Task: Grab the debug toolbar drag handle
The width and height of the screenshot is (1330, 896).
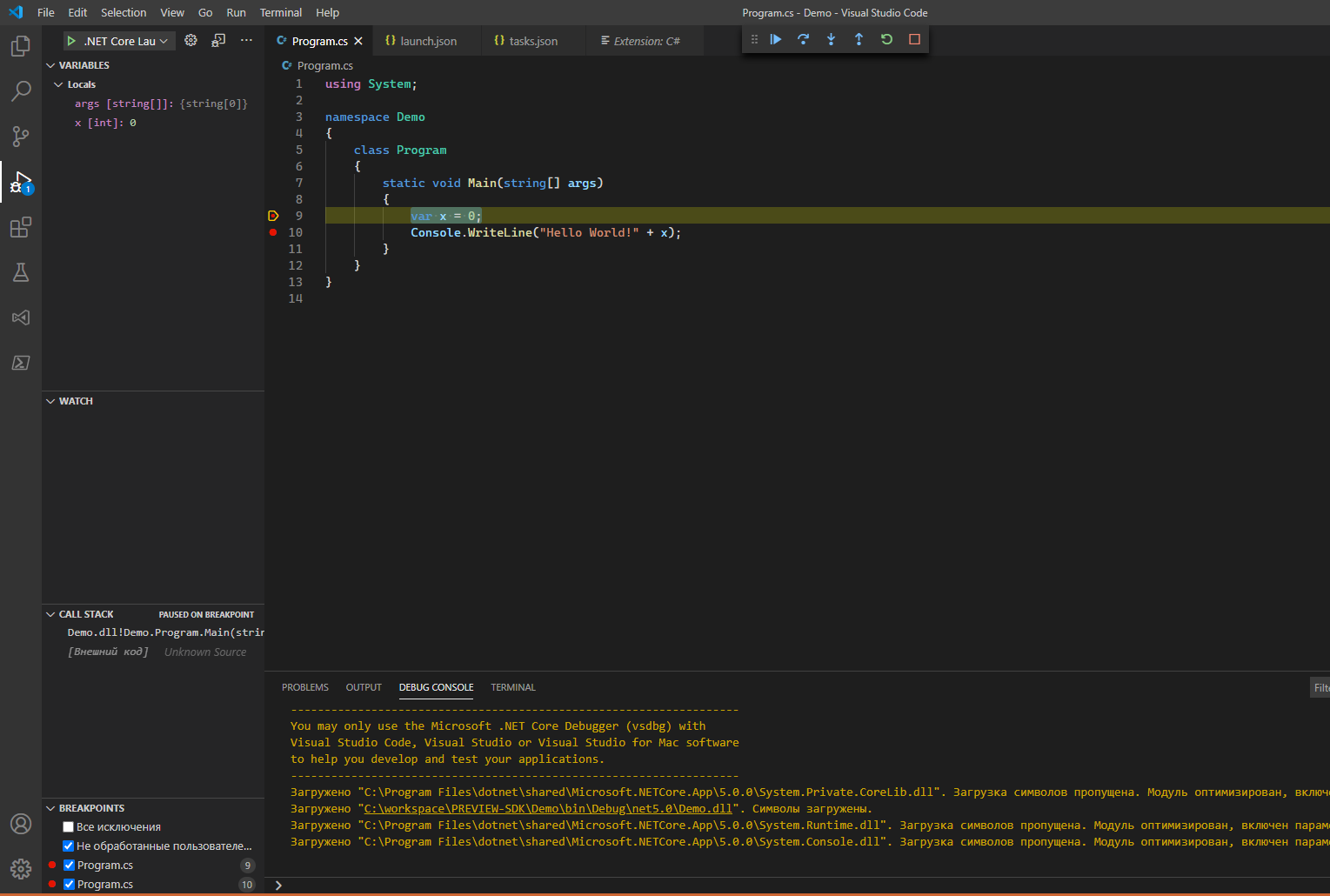Action: [754, 39]
